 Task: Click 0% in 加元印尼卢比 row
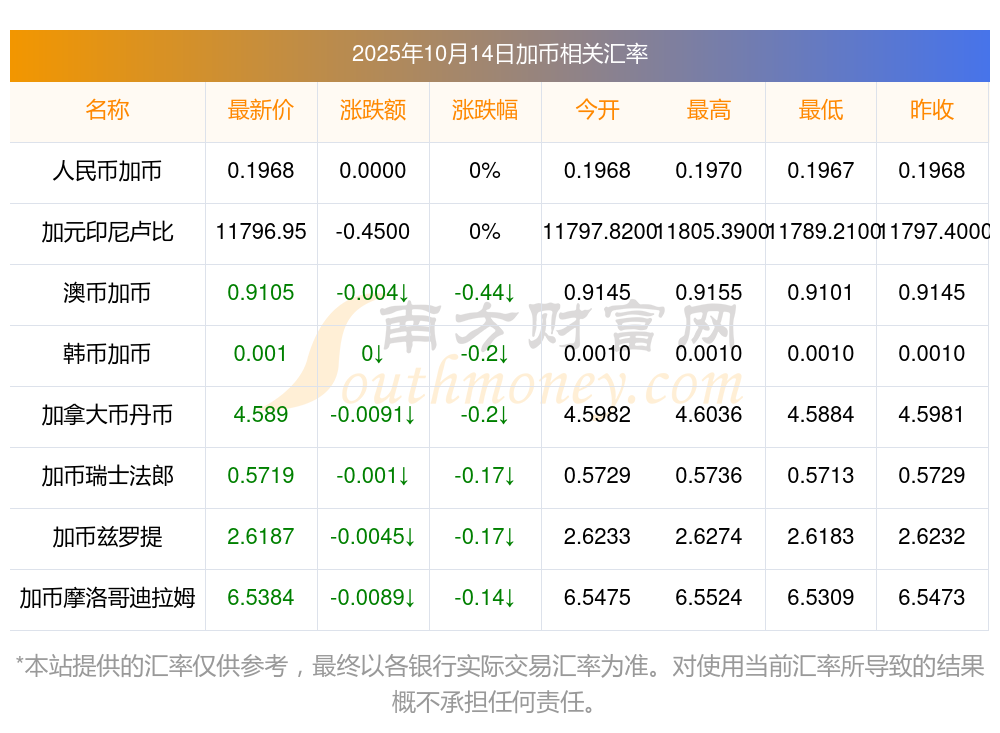point(485,232)
